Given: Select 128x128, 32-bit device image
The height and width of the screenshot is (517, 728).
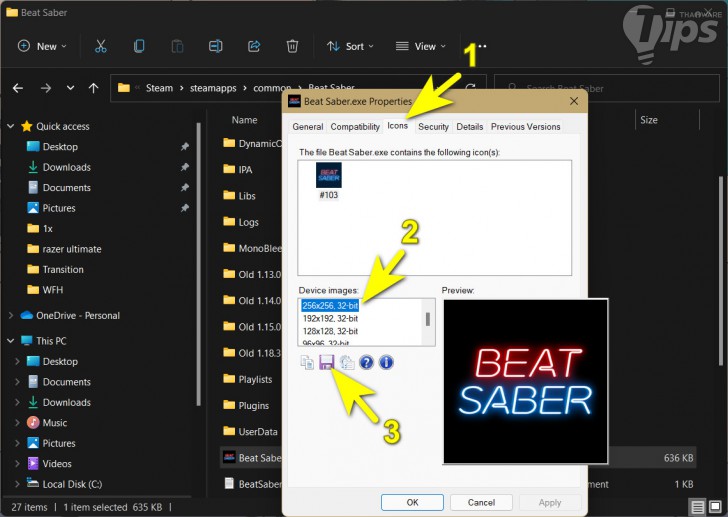Looking at the screenshot, I should (330, 331).
